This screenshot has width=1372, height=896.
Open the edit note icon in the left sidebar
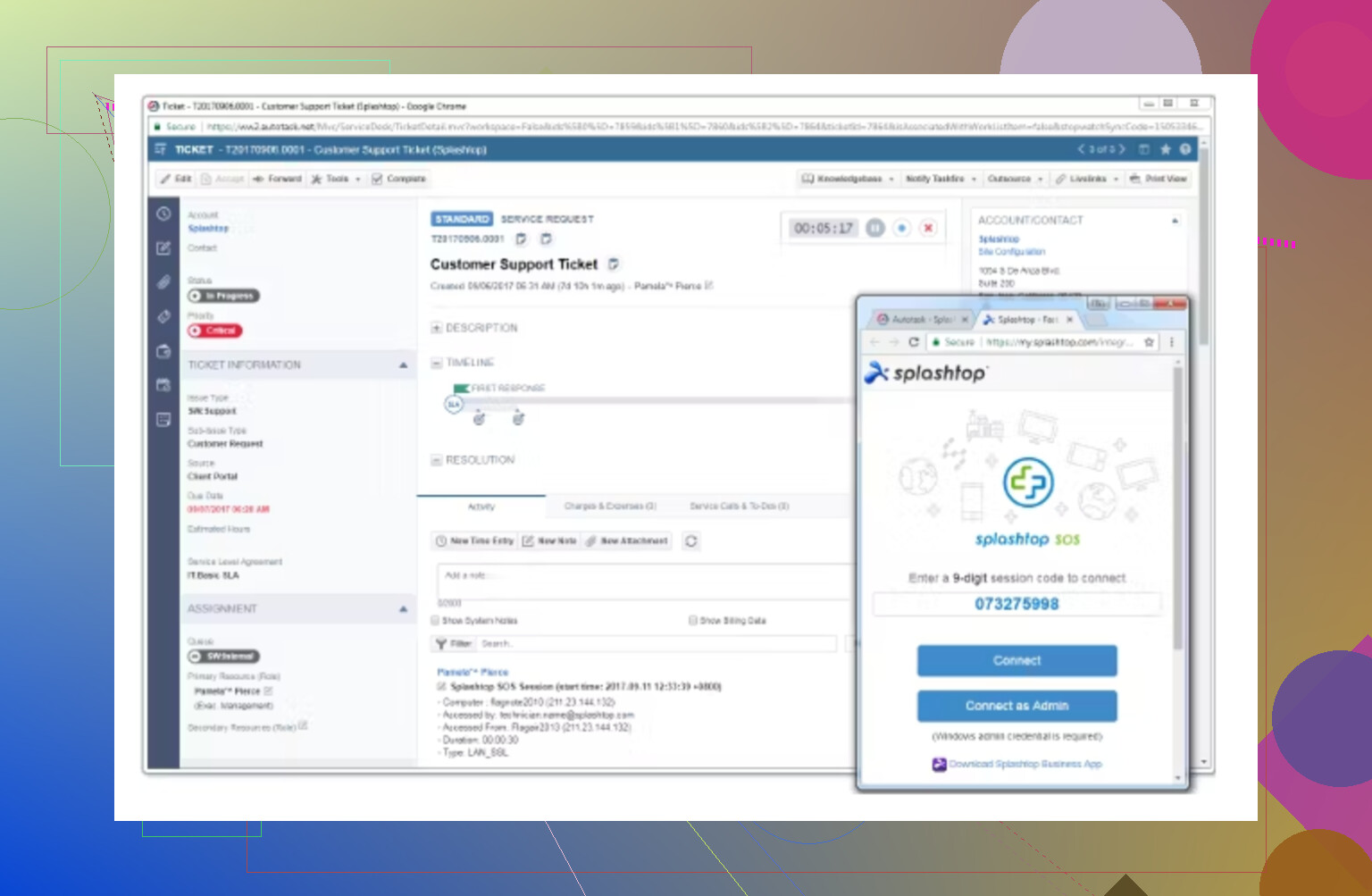pos(163,248)
